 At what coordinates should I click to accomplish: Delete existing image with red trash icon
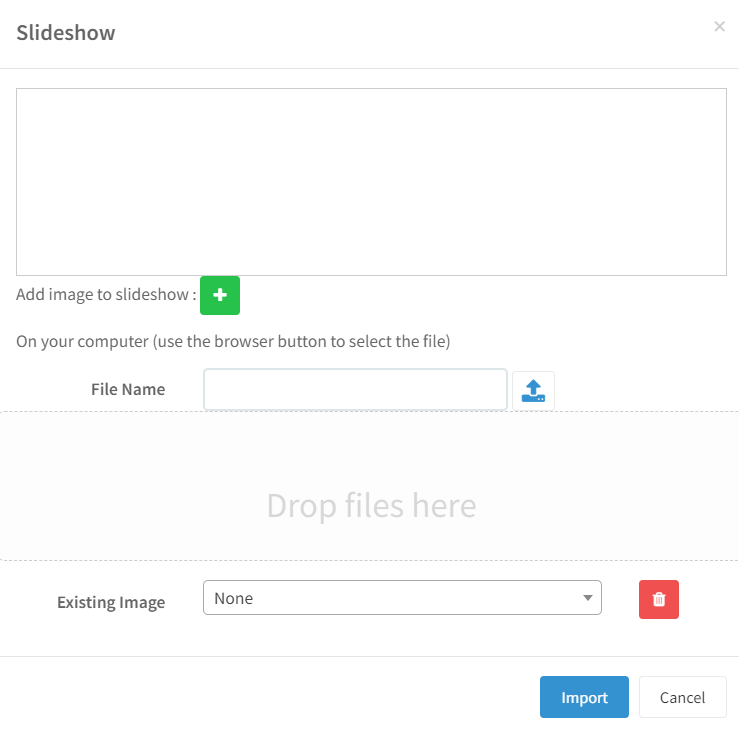658,599
